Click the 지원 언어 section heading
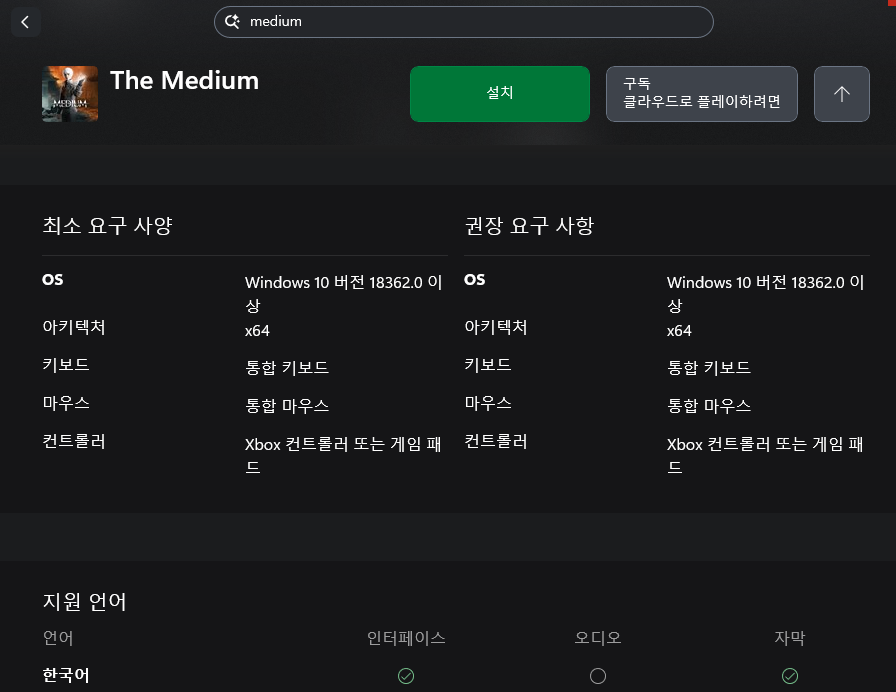 click(x=85, y=602)
